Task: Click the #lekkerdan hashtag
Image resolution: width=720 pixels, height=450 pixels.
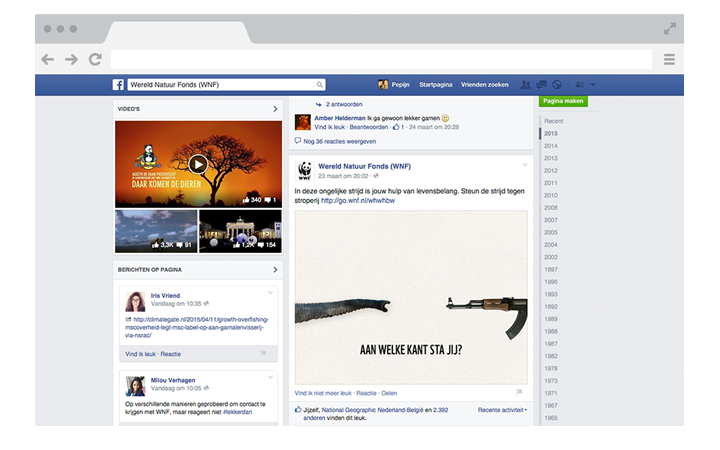Action: [237, 412]
